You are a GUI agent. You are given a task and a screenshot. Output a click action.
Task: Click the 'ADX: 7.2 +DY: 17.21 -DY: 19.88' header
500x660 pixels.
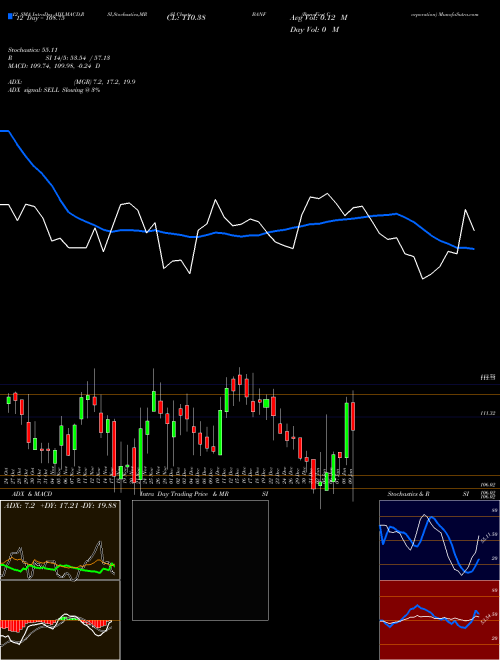click(60, 505)
